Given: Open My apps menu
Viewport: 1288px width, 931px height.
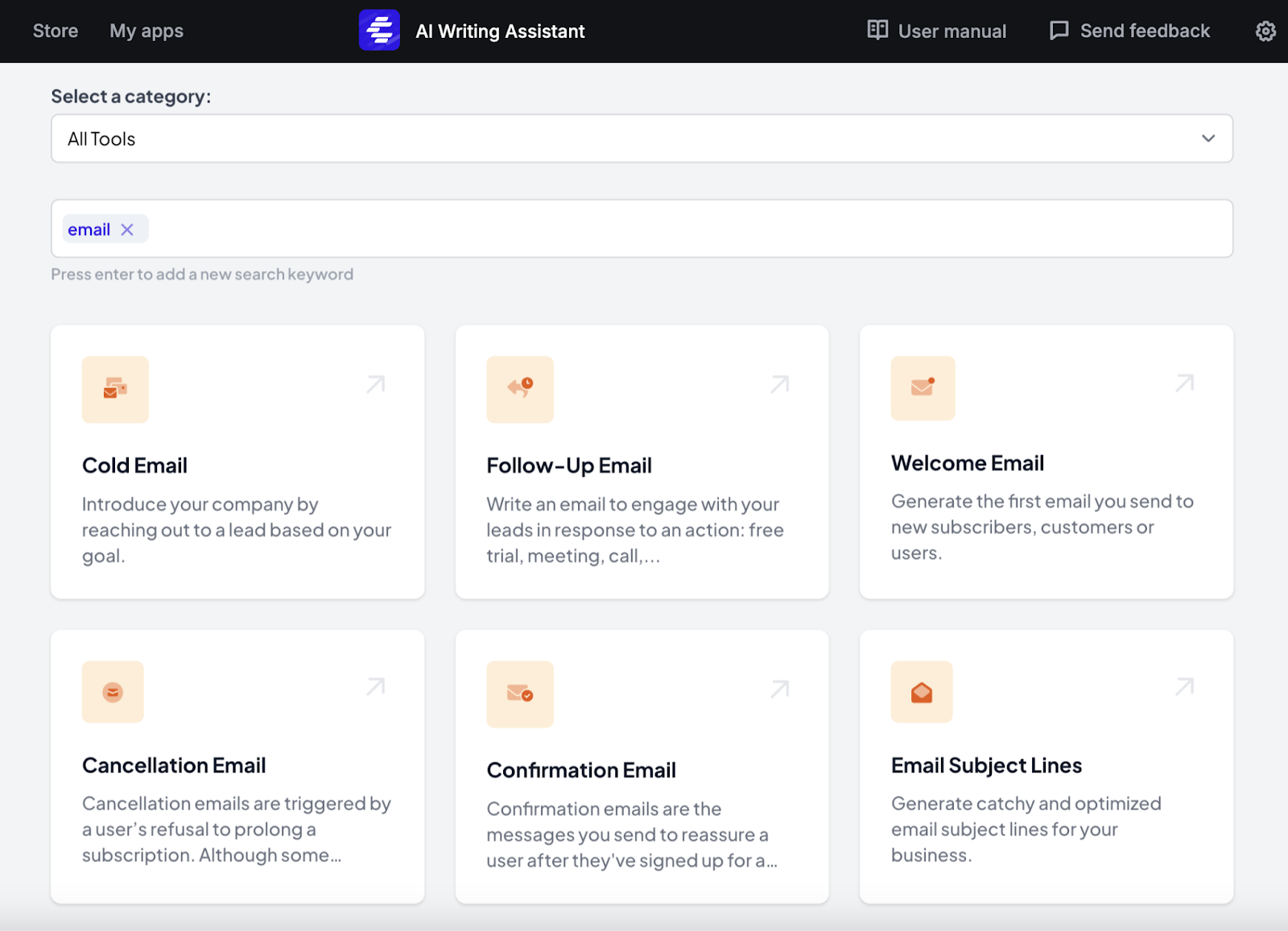Looking at the screenshot, I should [147, 31].
